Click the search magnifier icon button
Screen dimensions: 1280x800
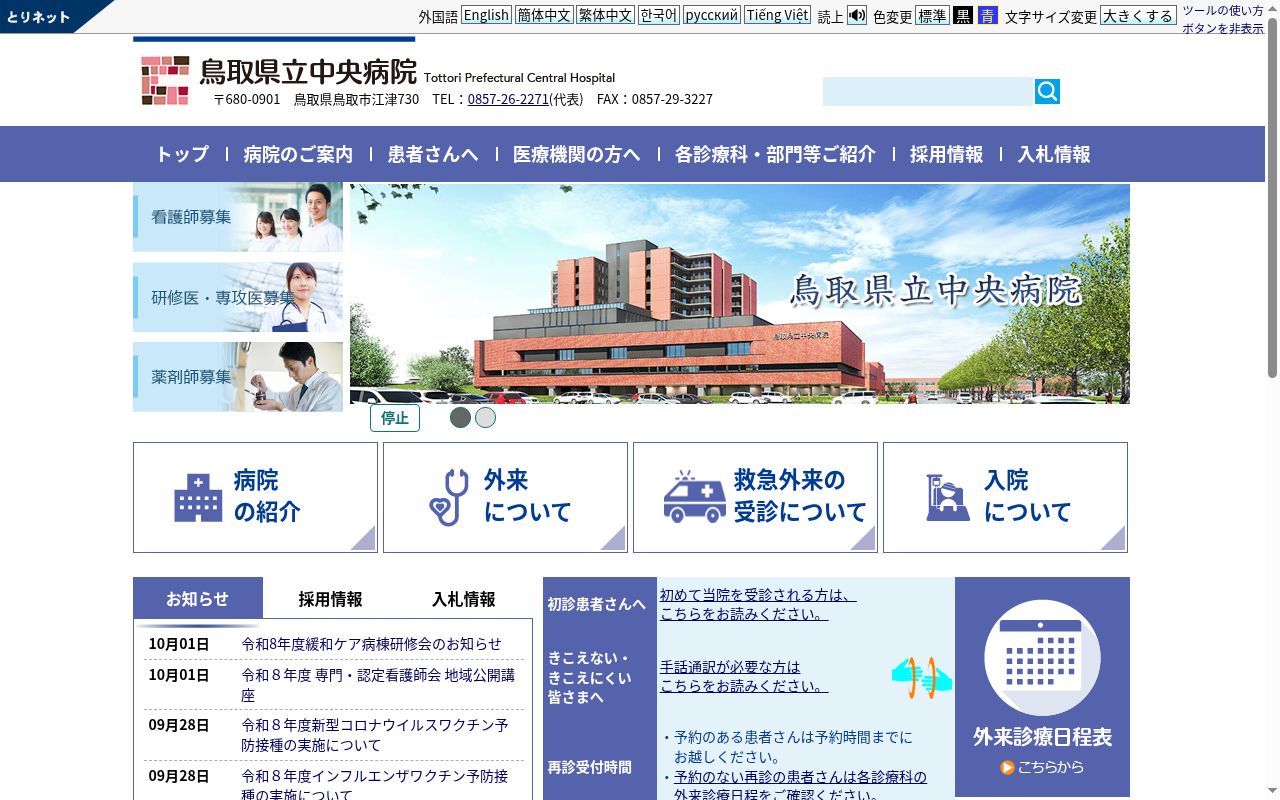click(1047, 92)
